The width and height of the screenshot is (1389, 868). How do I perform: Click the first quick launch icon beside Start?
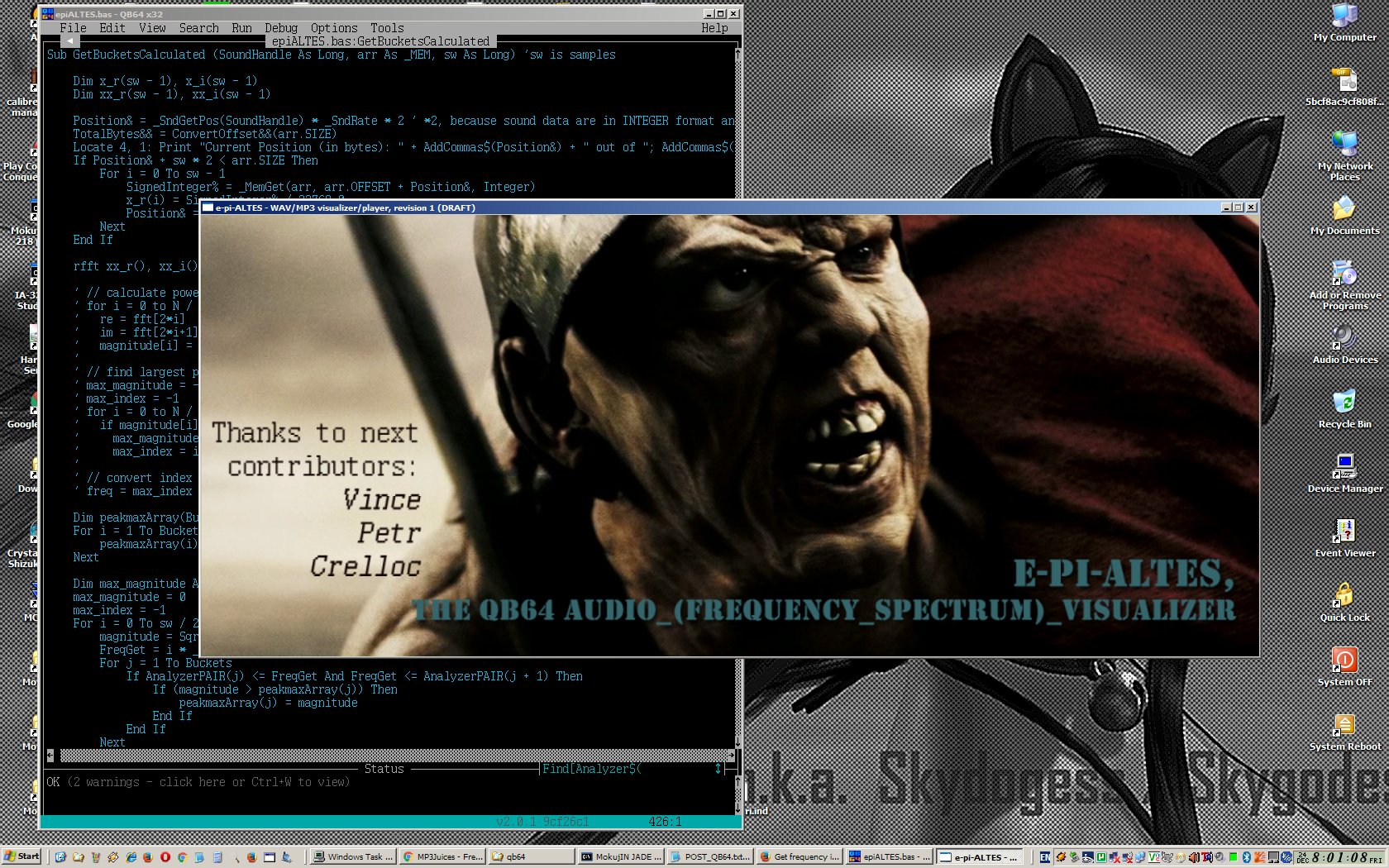[60, 857]
